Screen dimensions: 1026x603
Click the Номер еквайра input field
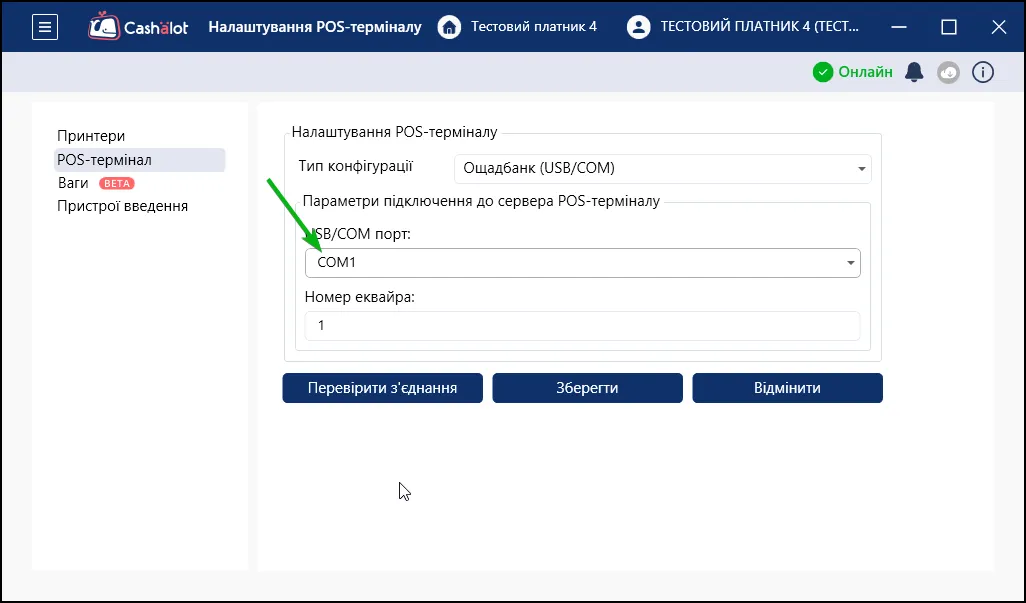[x=582, y=326]
